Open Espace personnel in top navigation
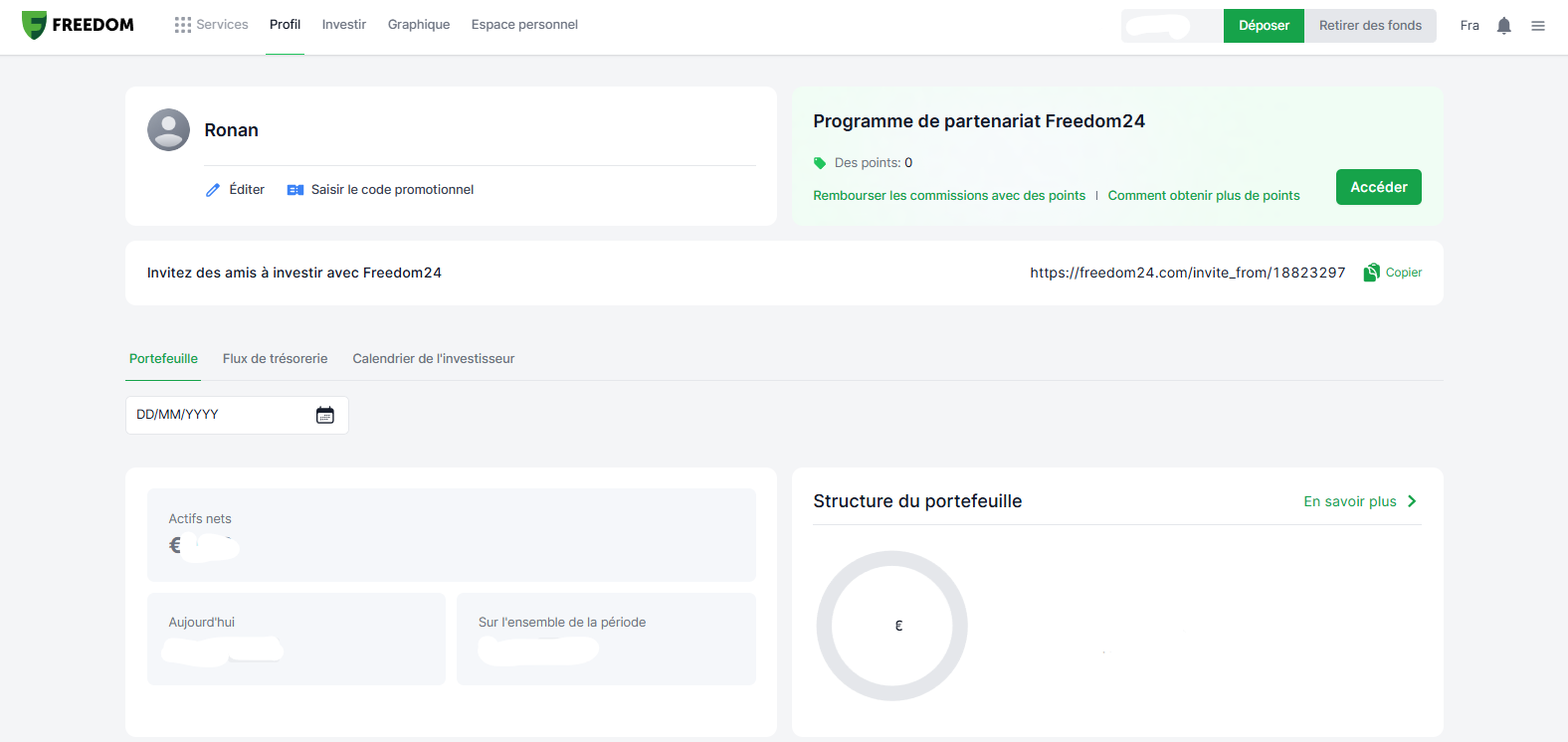 click(524, 25)
